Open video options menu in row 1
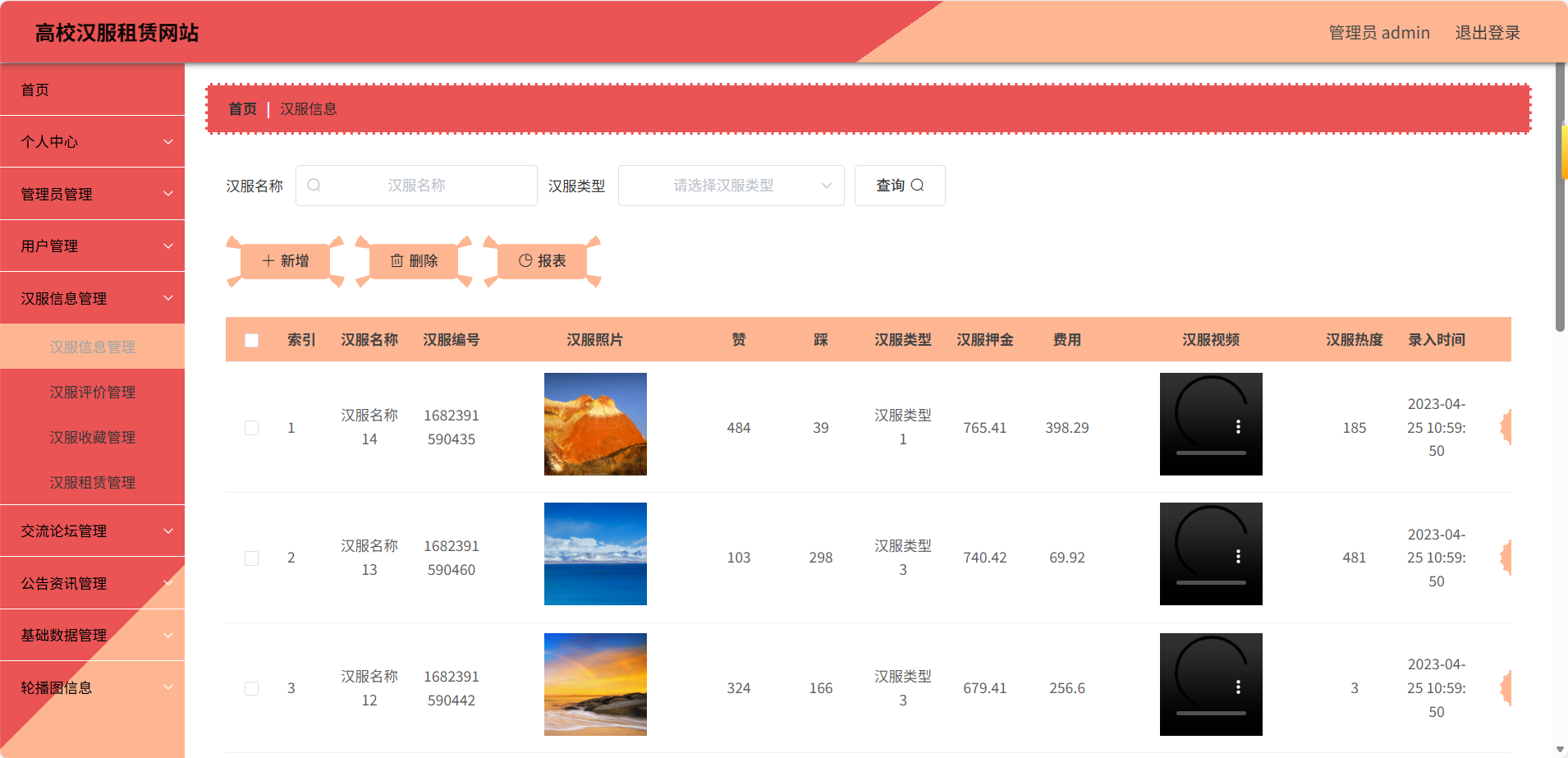The height and width of the screenshot is (758, 1568). click(1238, 427)
